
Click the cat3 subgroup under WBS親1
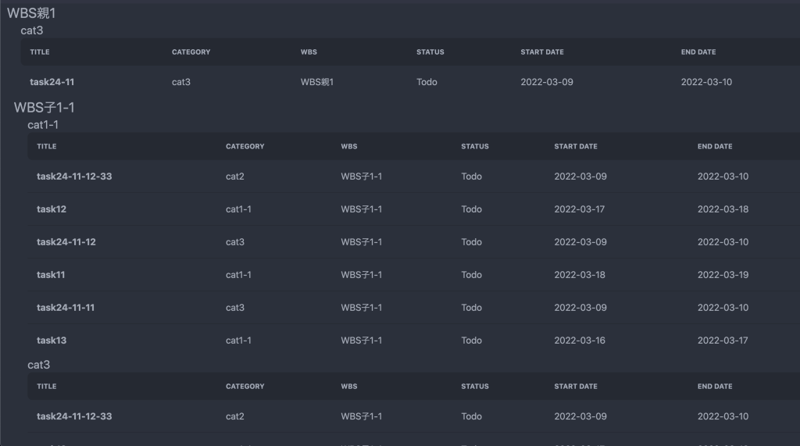[x=32, y=31]
